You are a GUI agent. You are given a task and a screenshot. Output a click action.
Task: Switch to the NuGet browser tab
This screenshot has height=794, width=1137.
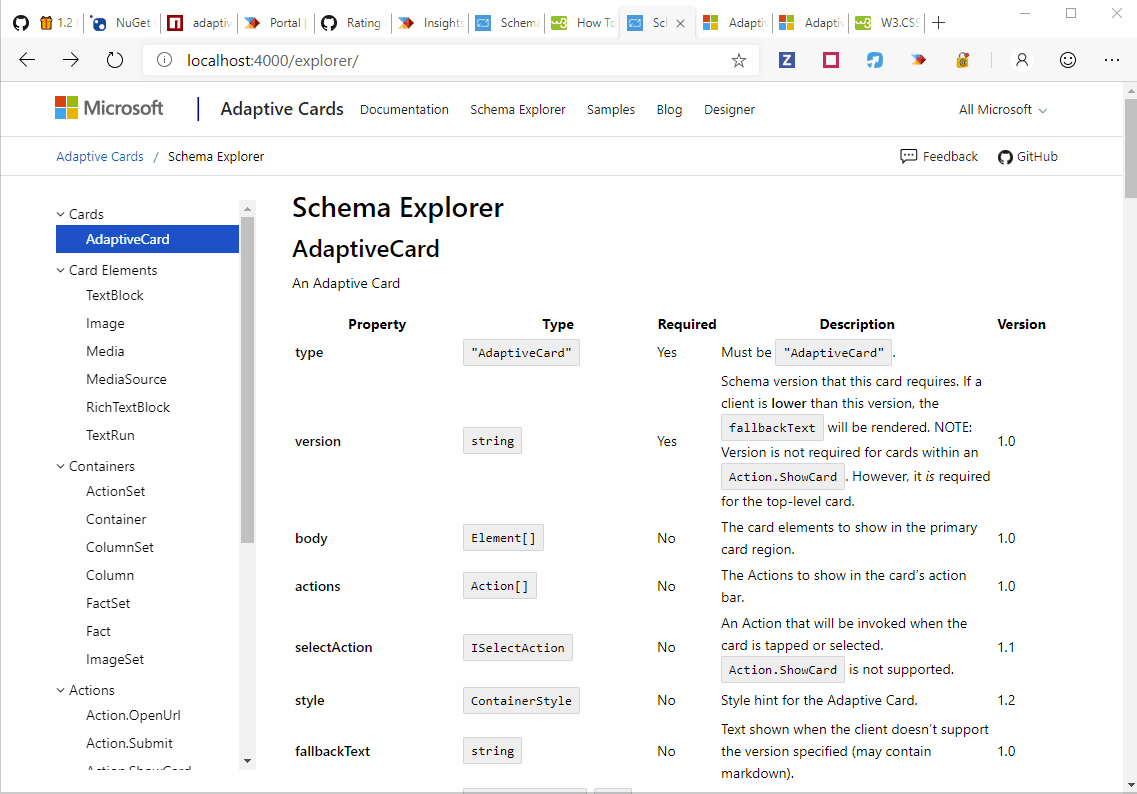click(120, 23)
